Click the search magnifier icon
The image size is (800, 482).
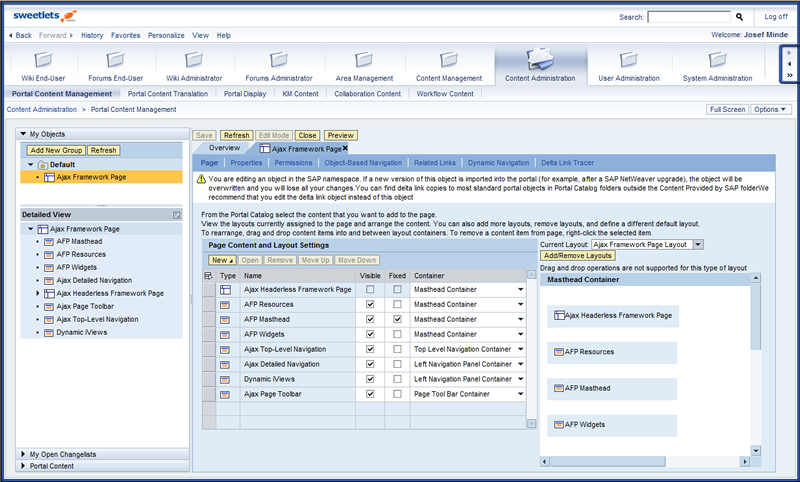click(739, 17)
